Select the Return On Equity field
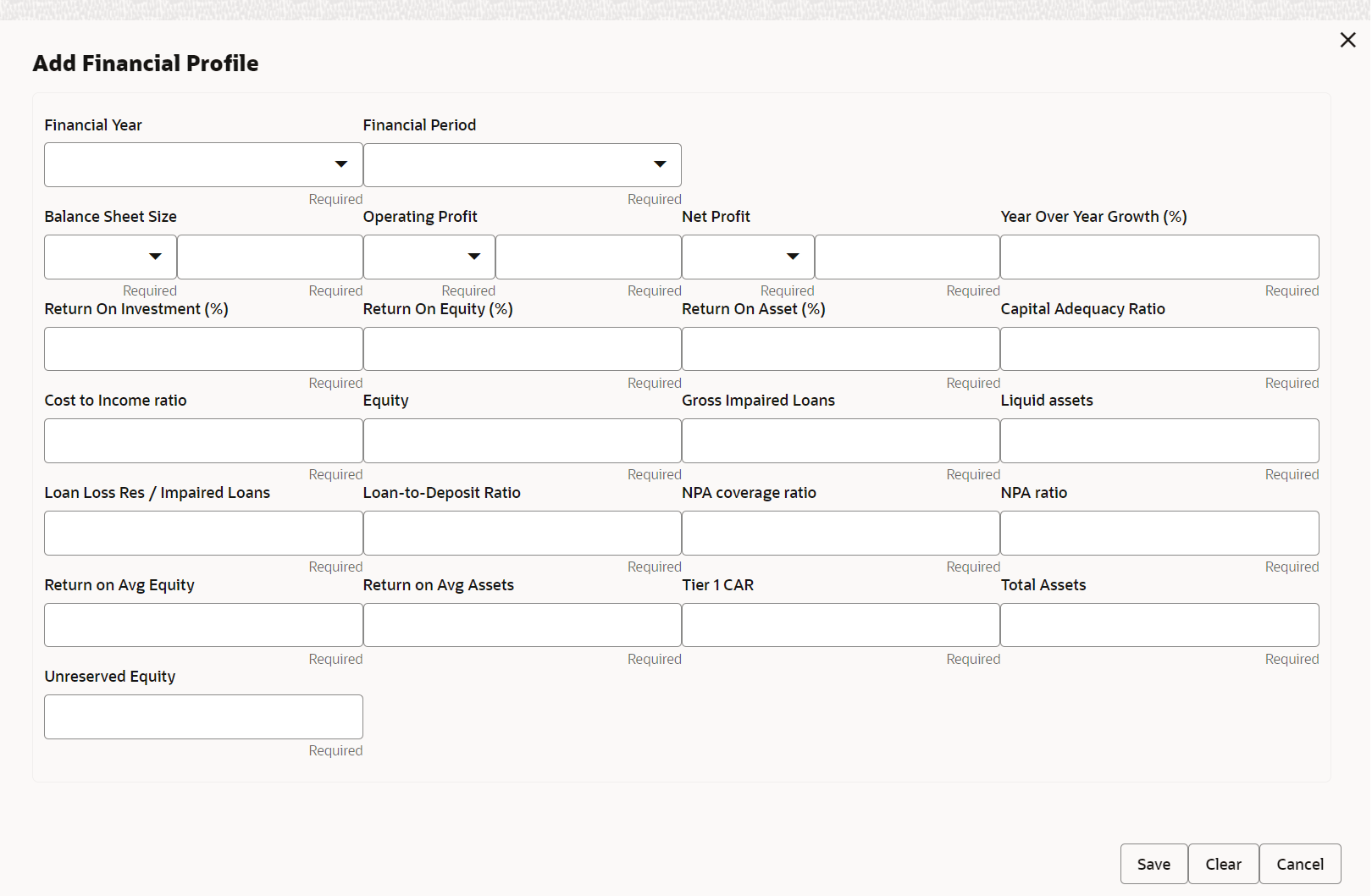Image resolution: width=1372 pixels, height=896 pixels. coord(522,349)
